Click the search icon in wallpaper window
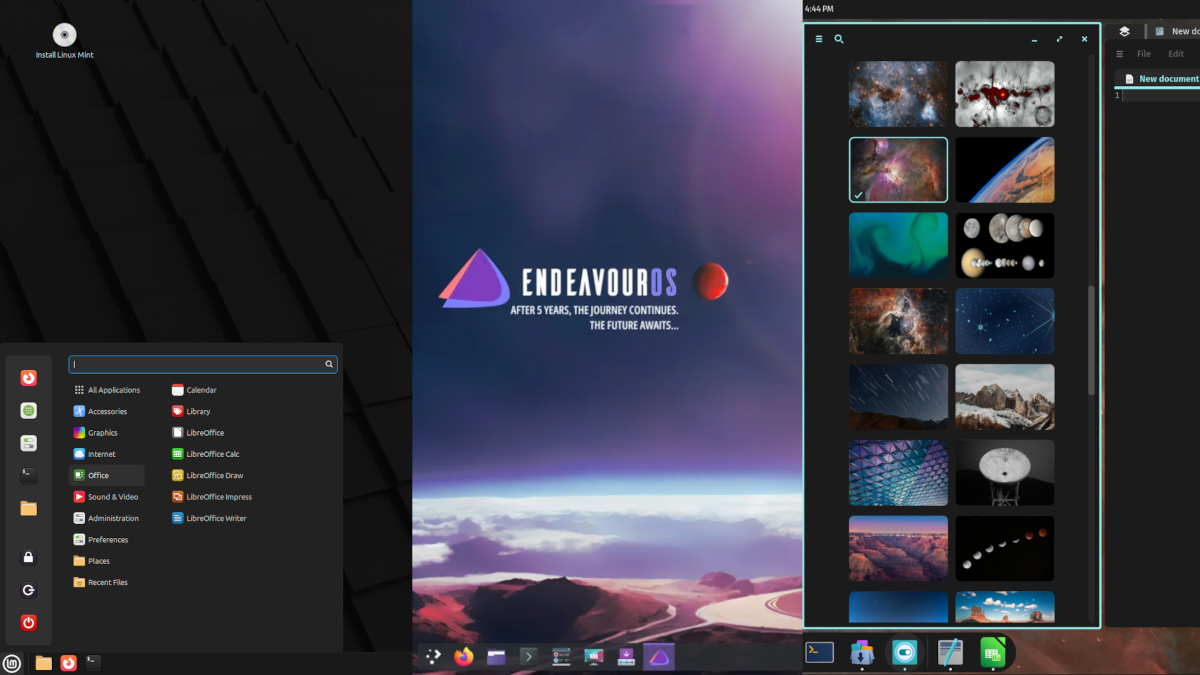This screenshot has width=1200, height=675. coord(839,39)
